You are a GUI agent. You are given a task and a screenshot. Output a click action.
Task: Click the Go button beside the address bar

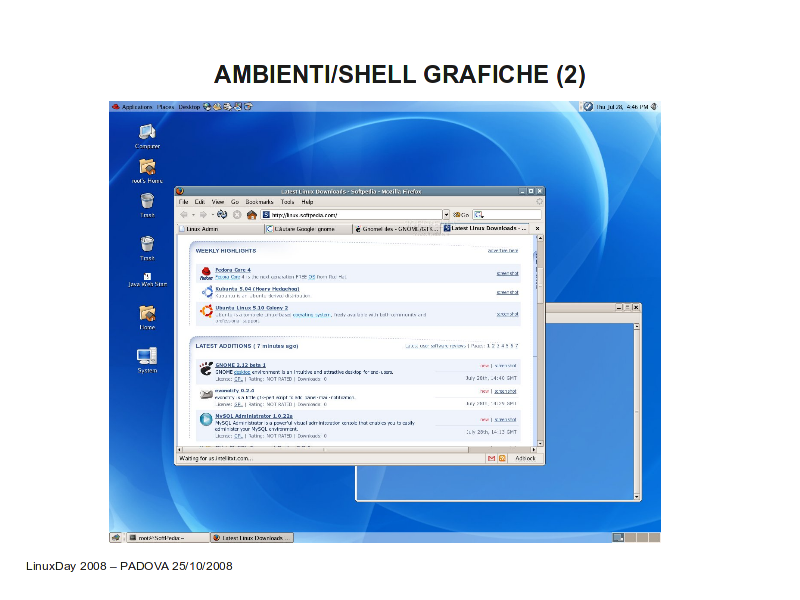(461, 214)
